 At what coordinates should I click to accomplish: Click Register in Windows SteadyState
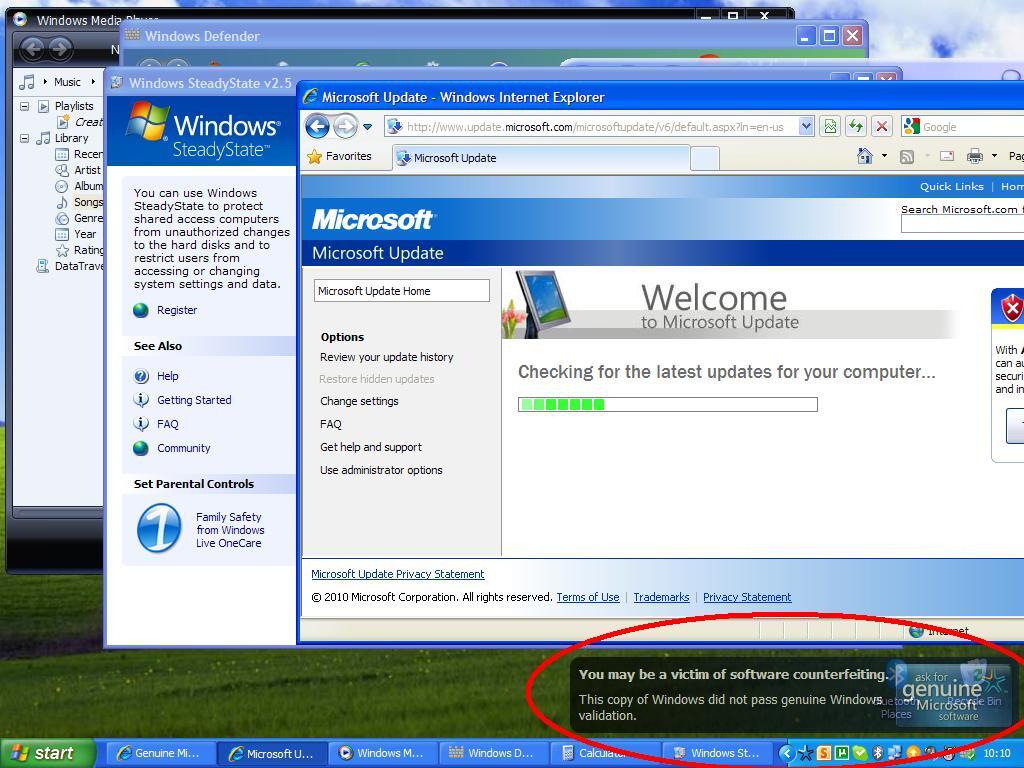tap(177, 310)
